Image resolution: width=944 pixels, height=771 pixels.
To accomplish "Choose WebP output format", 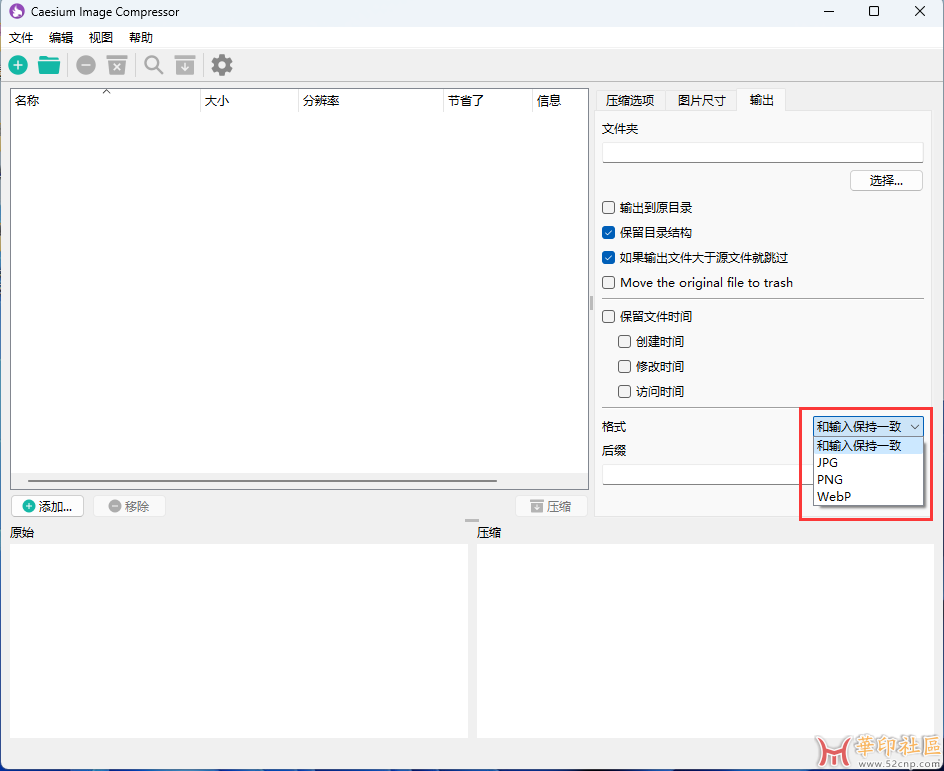I will click(x=868, y=497).
